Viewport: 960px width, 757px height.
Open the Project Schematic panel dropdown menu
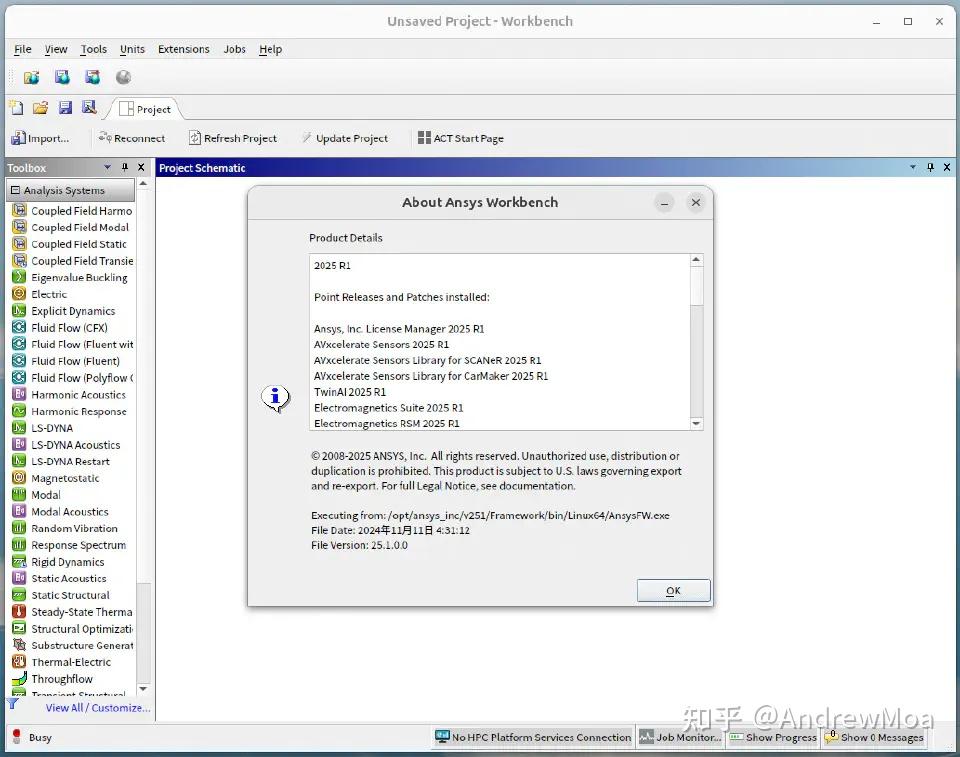[x=911, y=167]
